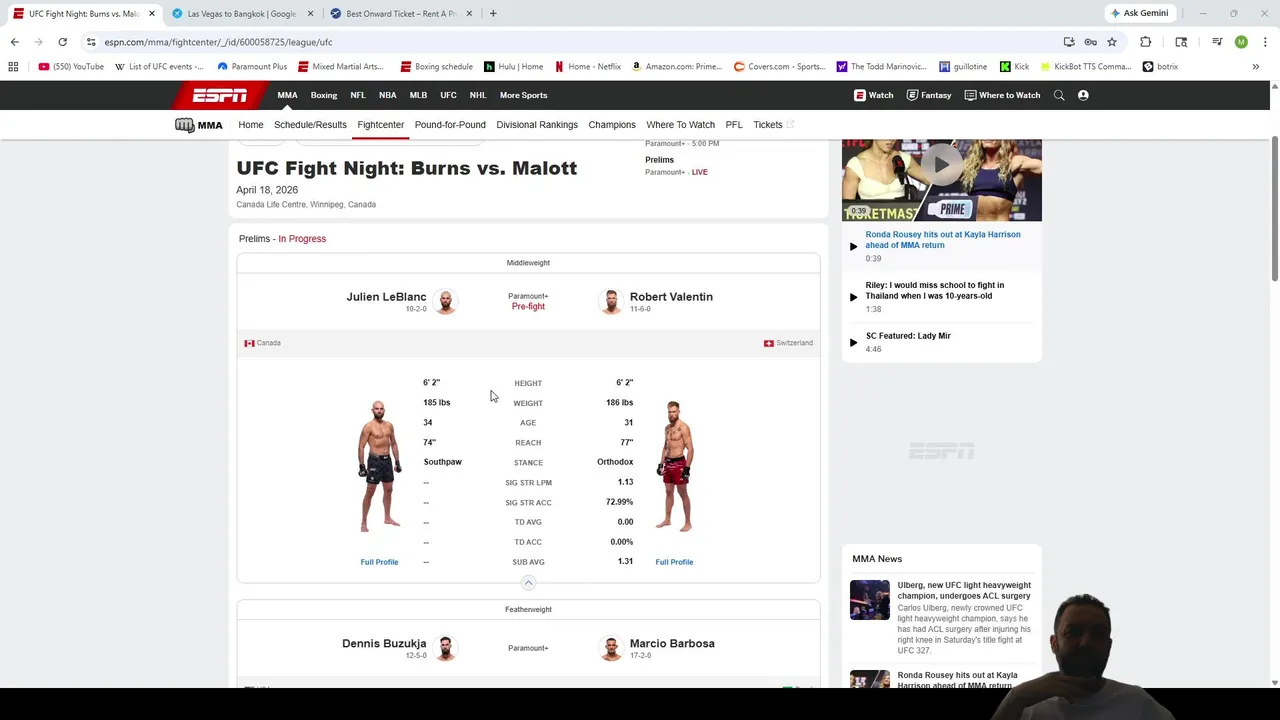The height and width of the screenshot is (720, 1280).
Task: Open Ask Gemini button
Action: click(x=1139, y=13)
